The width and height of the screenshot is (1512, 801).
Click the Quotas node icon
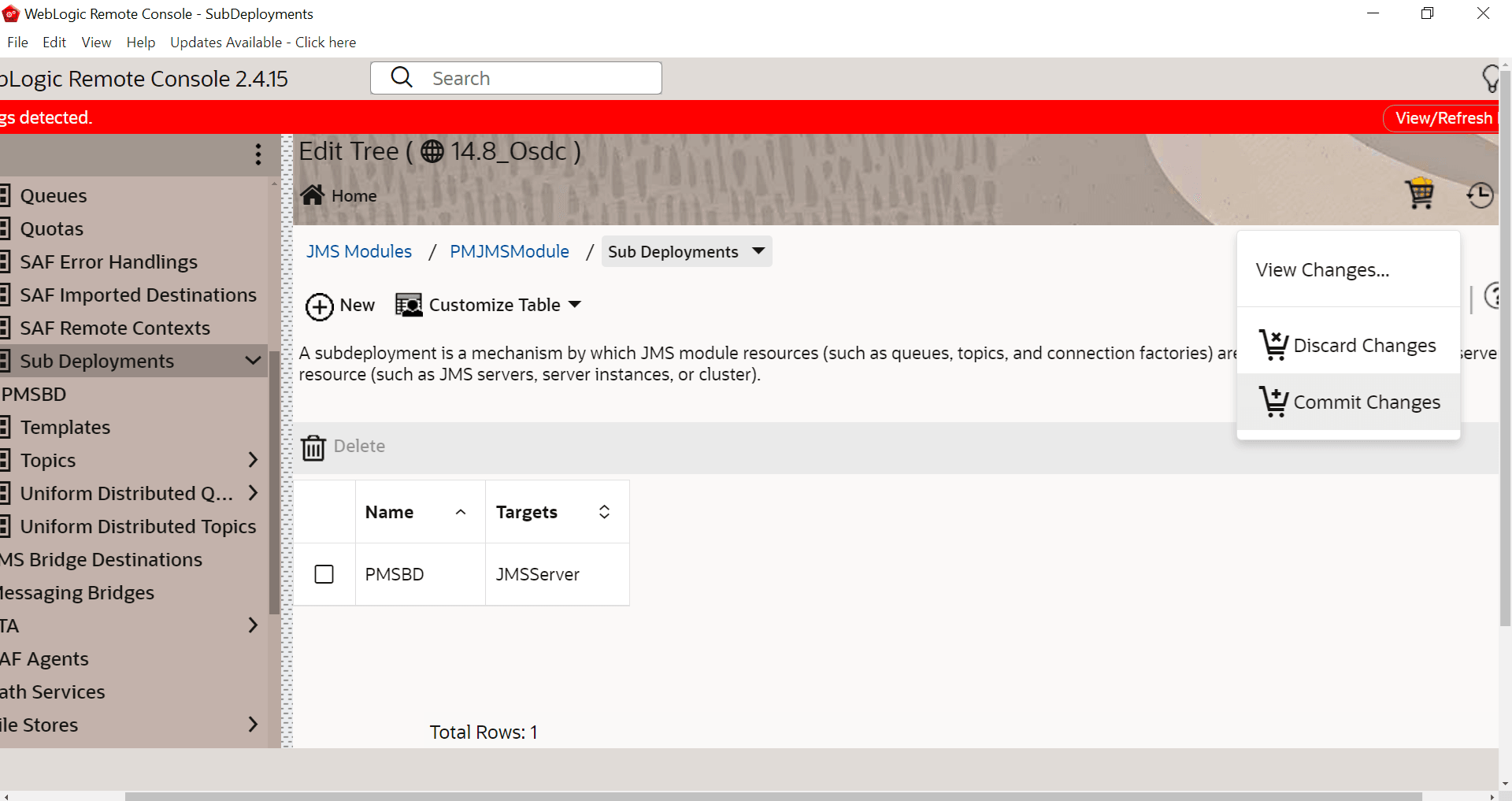pyautogui.click(x=5, y=228)
